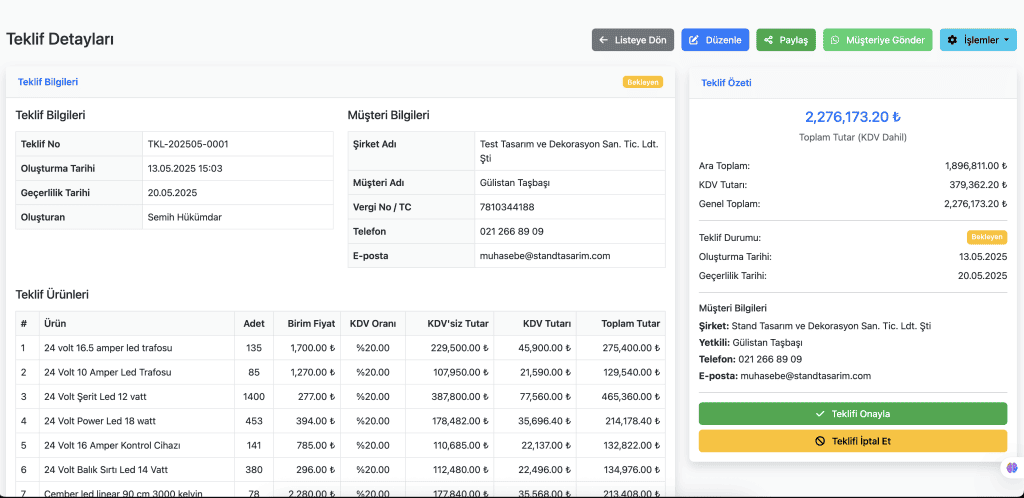
Task: Click the Adet column header
Action: (x=254, y=323)
